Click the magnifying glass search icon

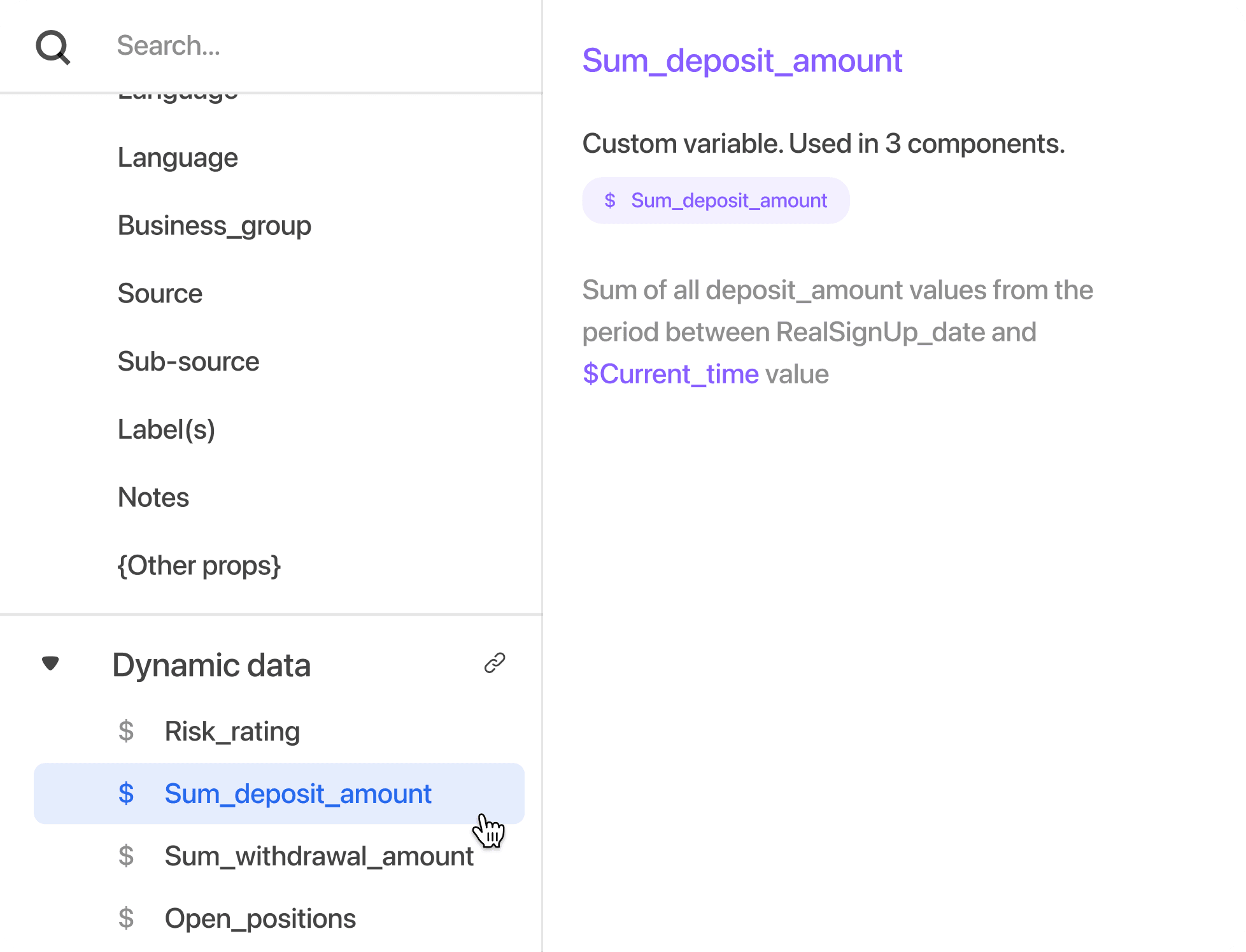53,47
